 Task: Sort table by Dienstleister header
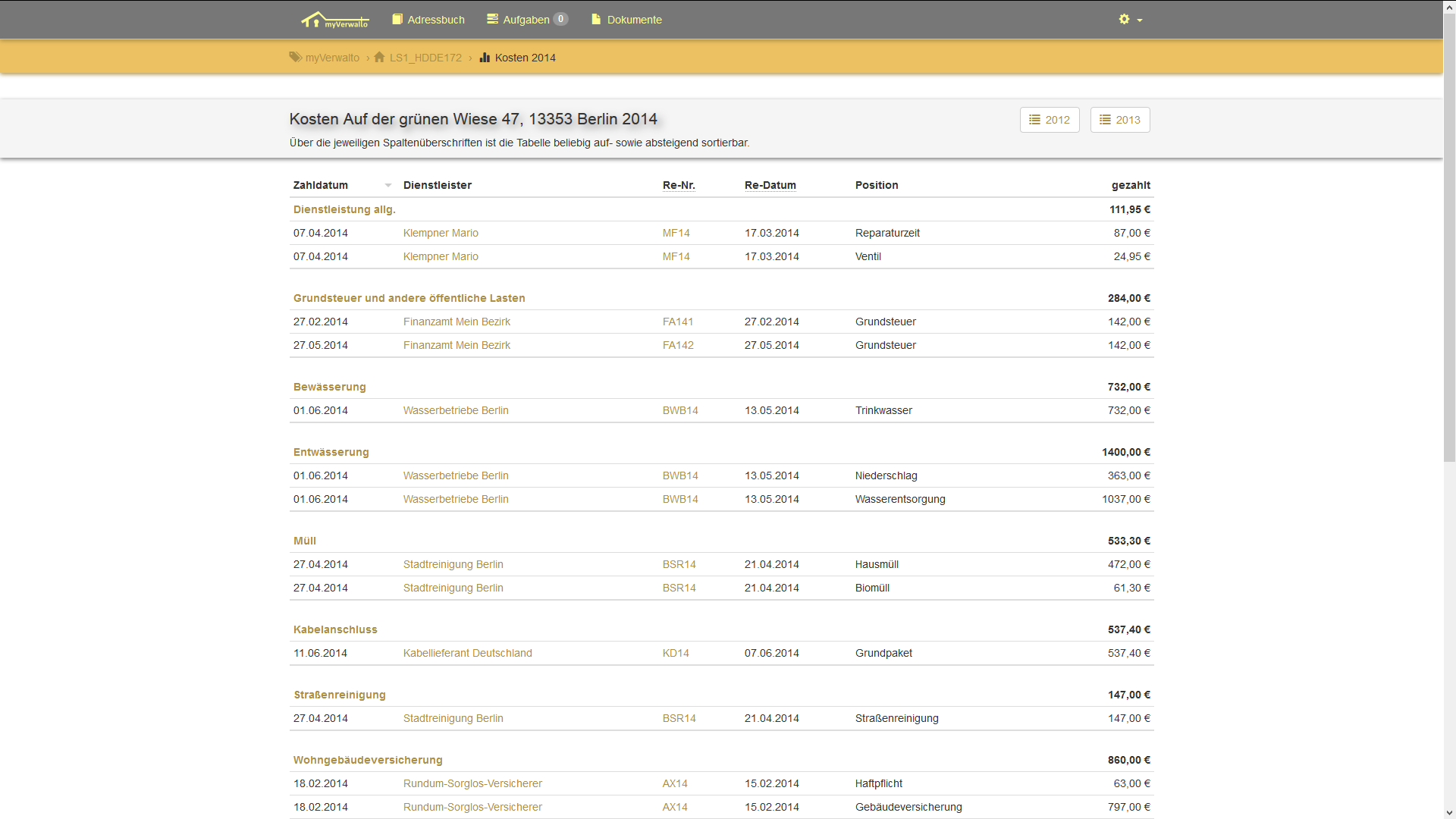pyautogui.click(x=438, y=185)
